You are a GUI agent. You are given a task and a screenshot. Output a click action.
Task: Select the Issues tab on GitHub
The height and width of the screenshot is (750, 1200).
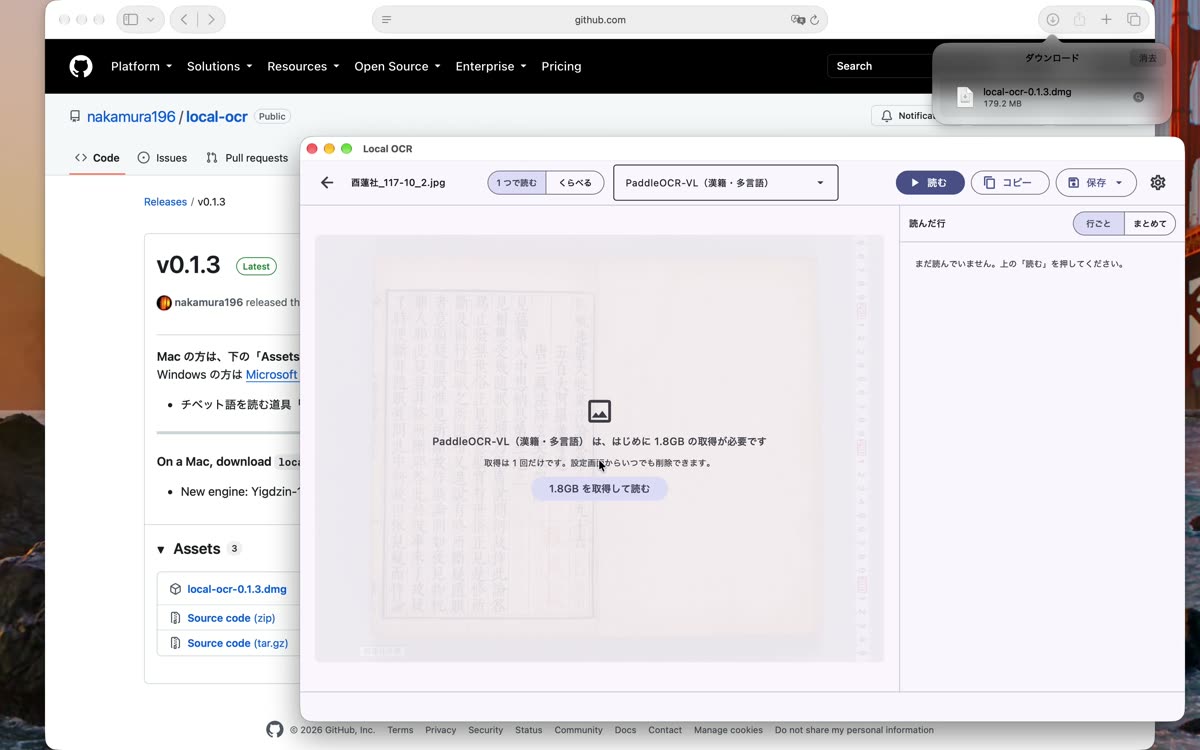click(x=162, y=158)
